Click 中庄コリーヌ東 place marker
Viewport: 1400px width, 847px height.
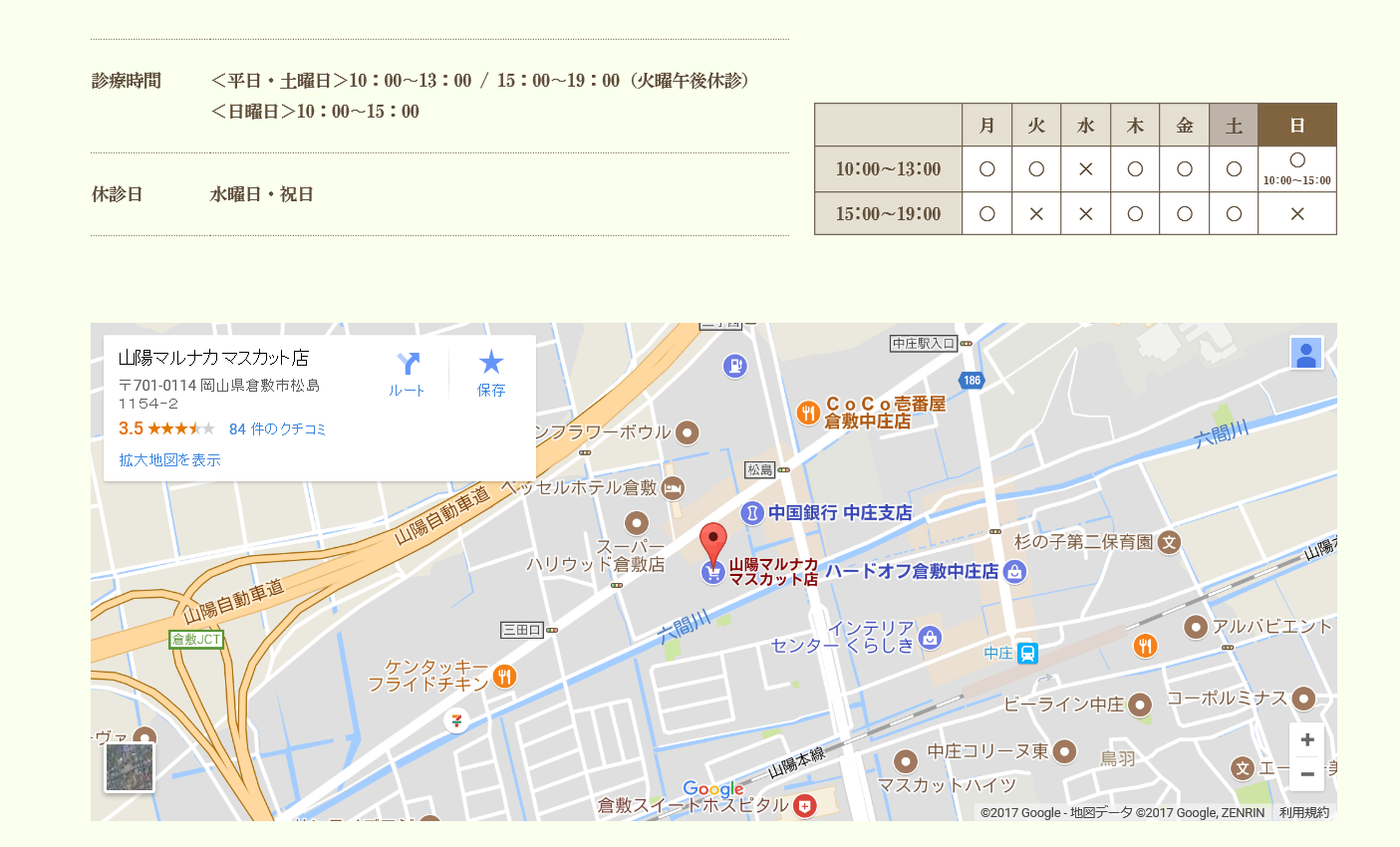[x=1064, y=751]
